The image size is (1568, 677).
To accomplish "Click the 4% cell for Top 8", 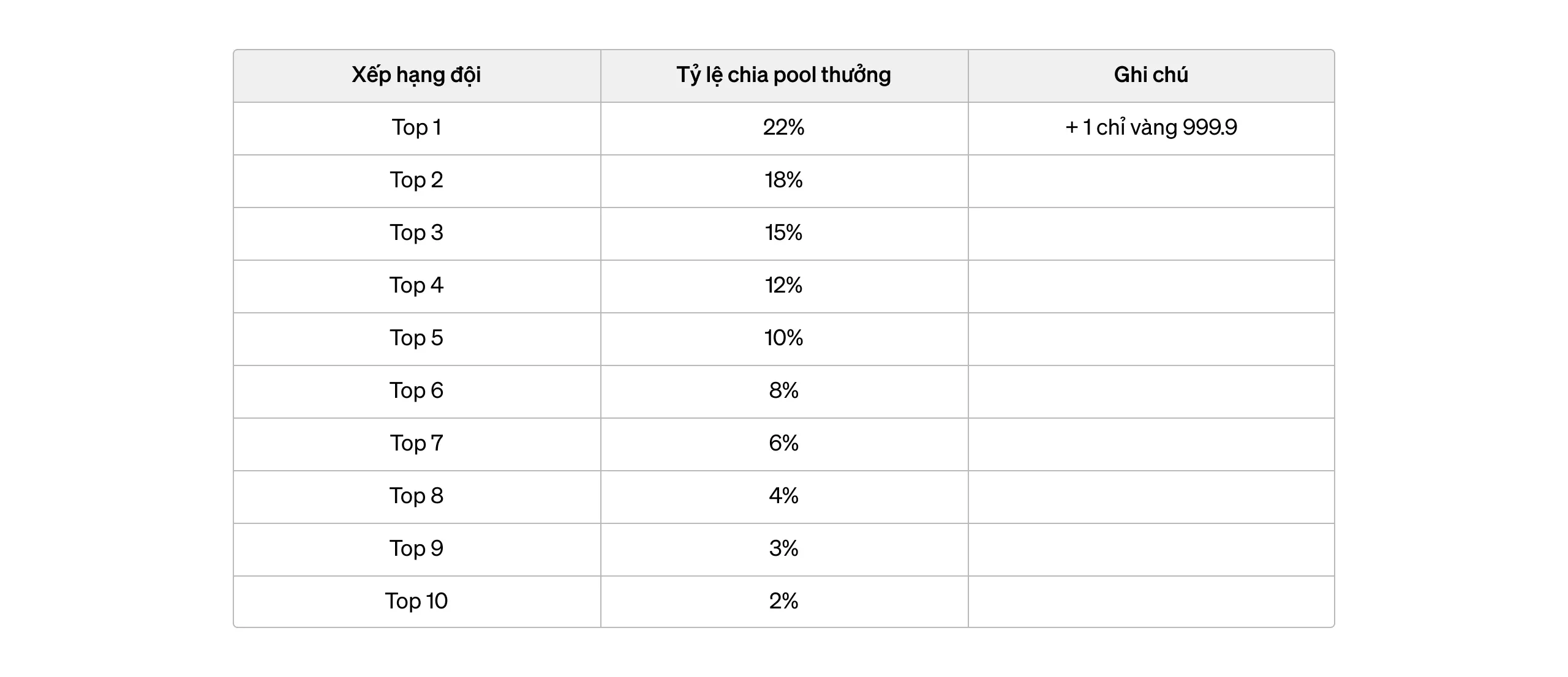I will [783, 496].
